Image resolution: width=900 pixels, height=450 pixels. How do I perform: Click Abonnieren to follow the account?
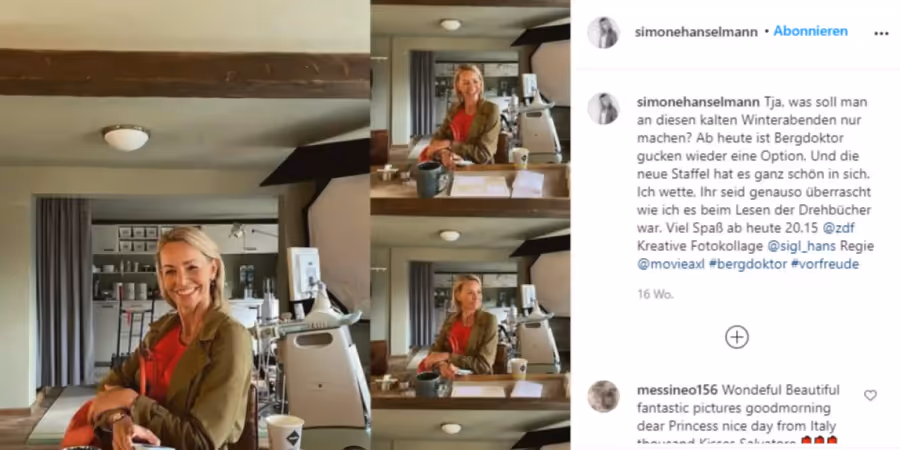tap(810, 32)
